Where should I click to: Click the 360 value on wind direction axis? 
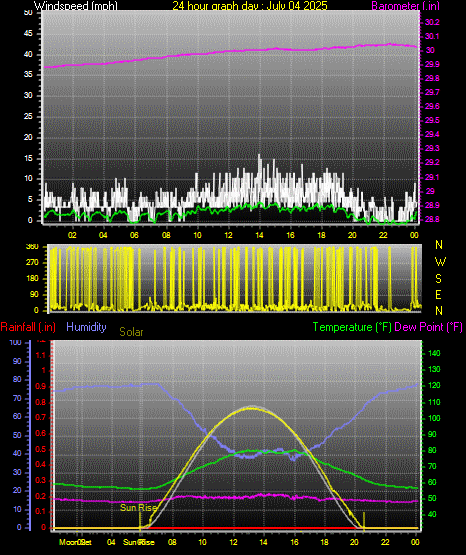pyautogui.click(x=33, y=247)
